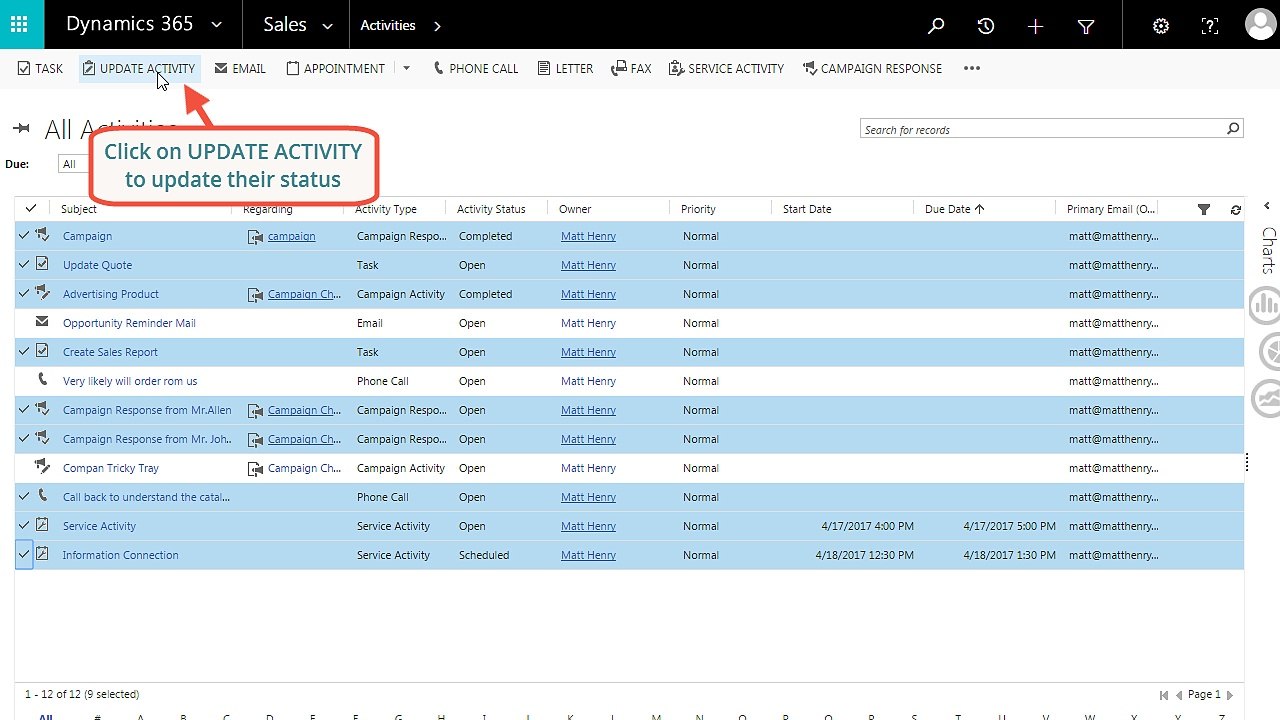Create a new SERVICE ACTIVITY
The height and width of the screenshot is (720, 1280).
coord(726,69)
